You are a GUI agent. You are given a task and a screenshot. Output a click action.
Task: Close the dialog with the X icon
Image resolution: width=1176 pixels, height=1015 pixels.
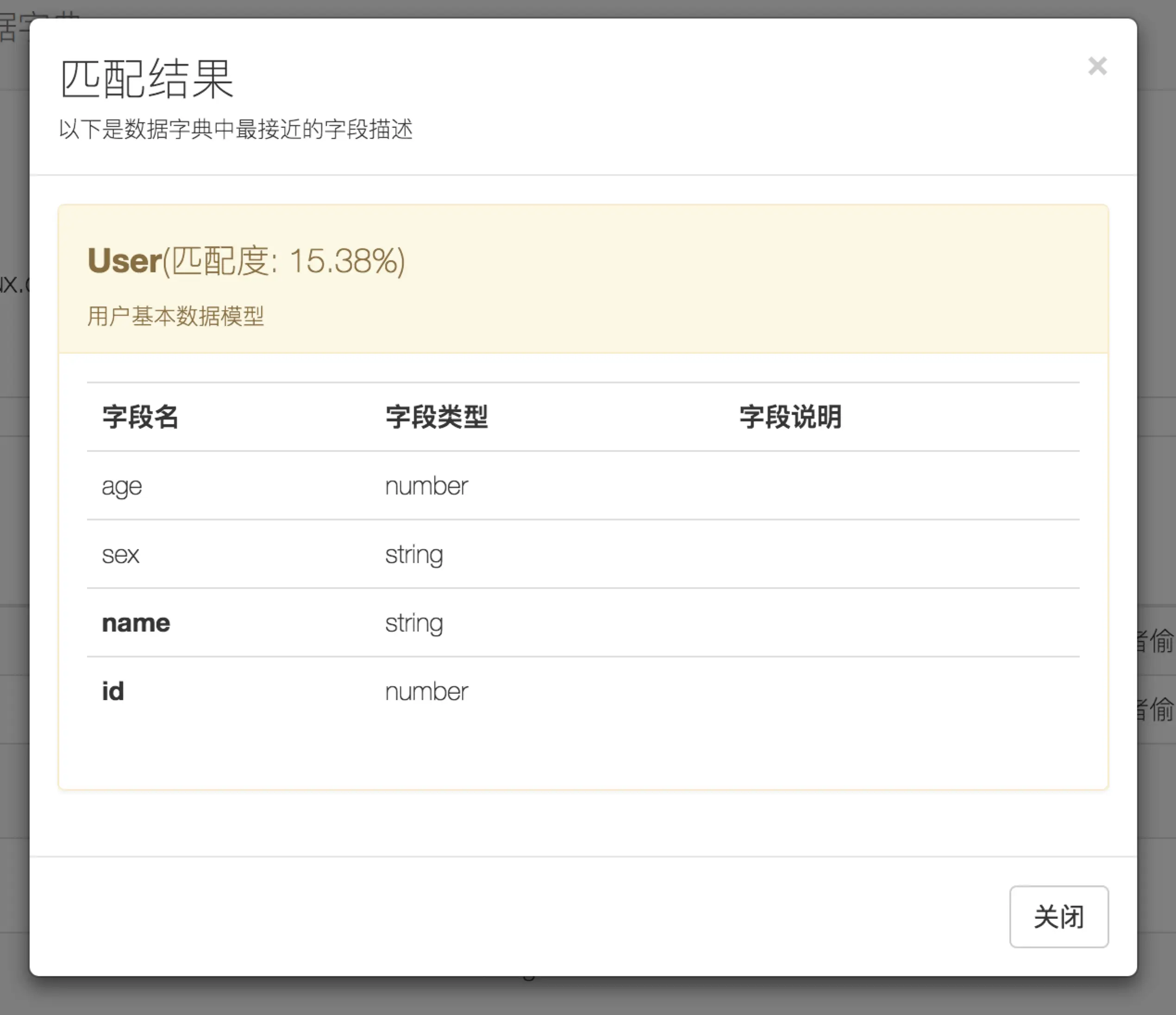[1097, 66]
